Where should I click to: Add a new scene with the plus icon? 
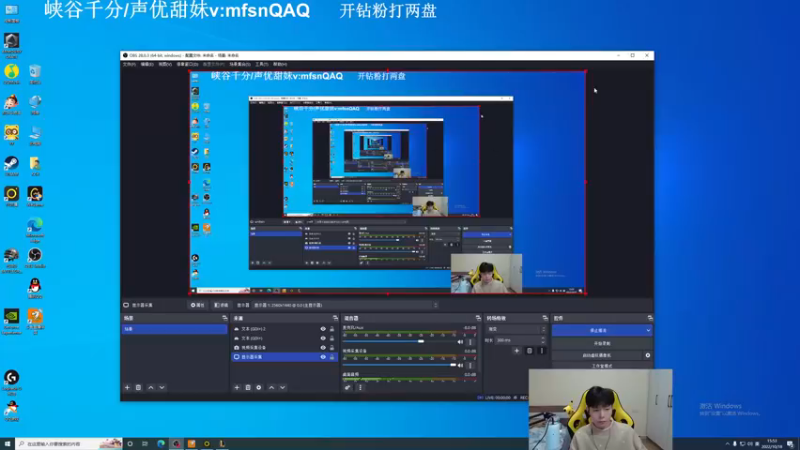[128, 387]
